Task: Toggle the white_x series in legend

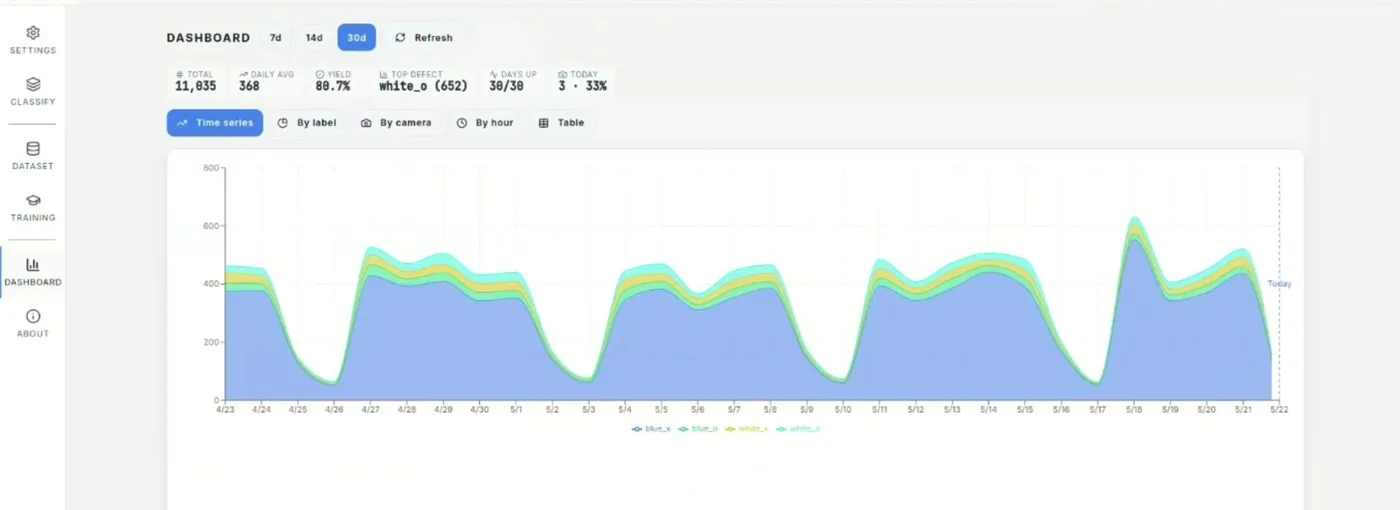Action: [746, 428]
